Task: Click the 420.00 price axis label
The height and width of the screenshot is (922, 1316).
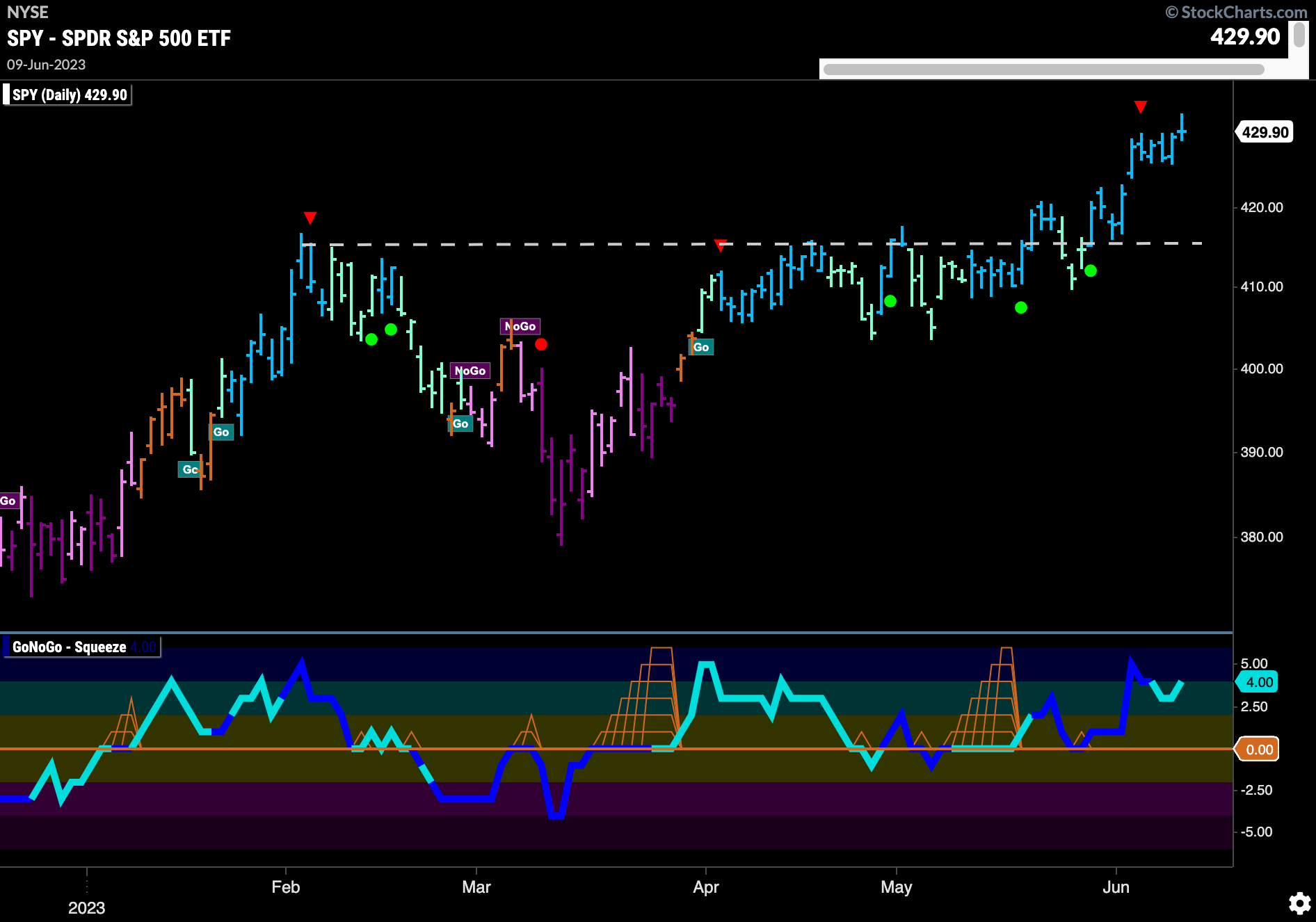Action: coord(1262,207)
